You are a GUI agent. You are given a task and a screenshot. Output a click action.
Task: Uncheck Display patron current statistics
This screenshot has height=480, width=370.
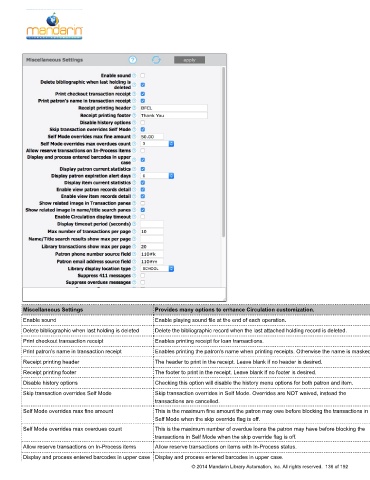click(143, 169)
